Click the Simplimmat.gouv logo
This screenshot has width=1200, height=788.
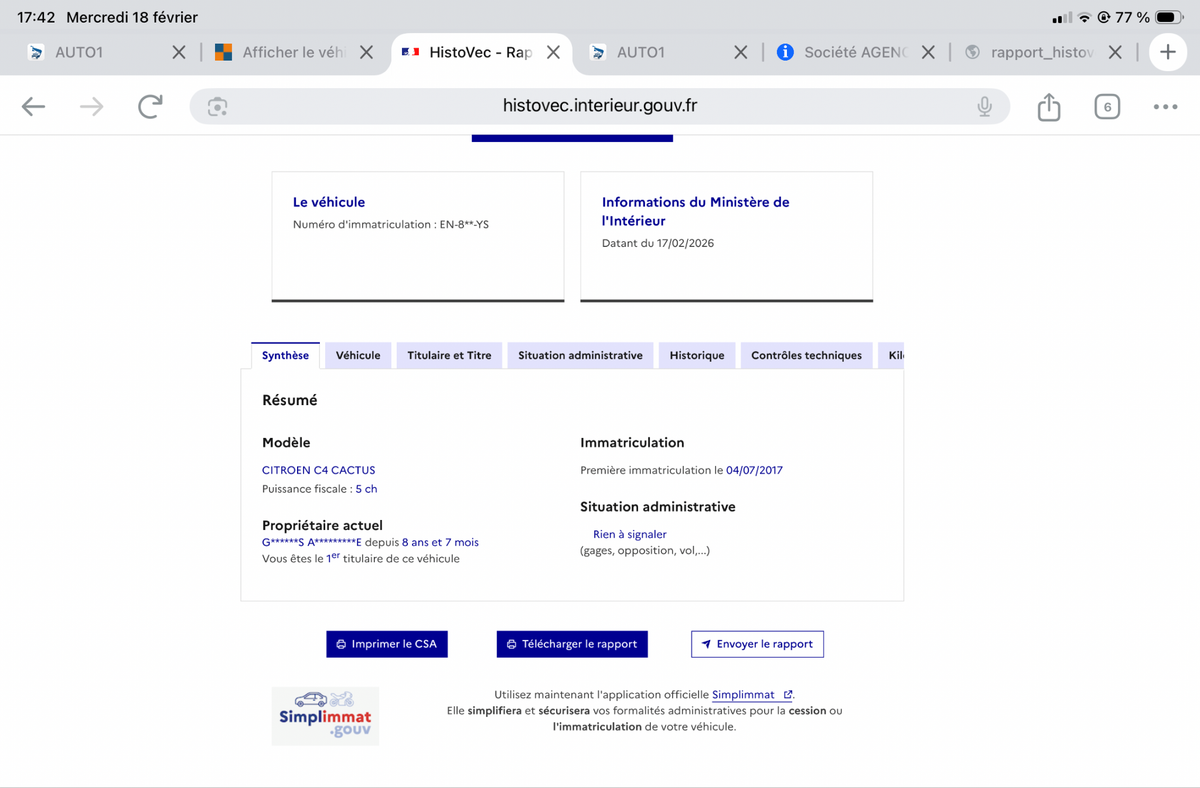pos(325,716)
